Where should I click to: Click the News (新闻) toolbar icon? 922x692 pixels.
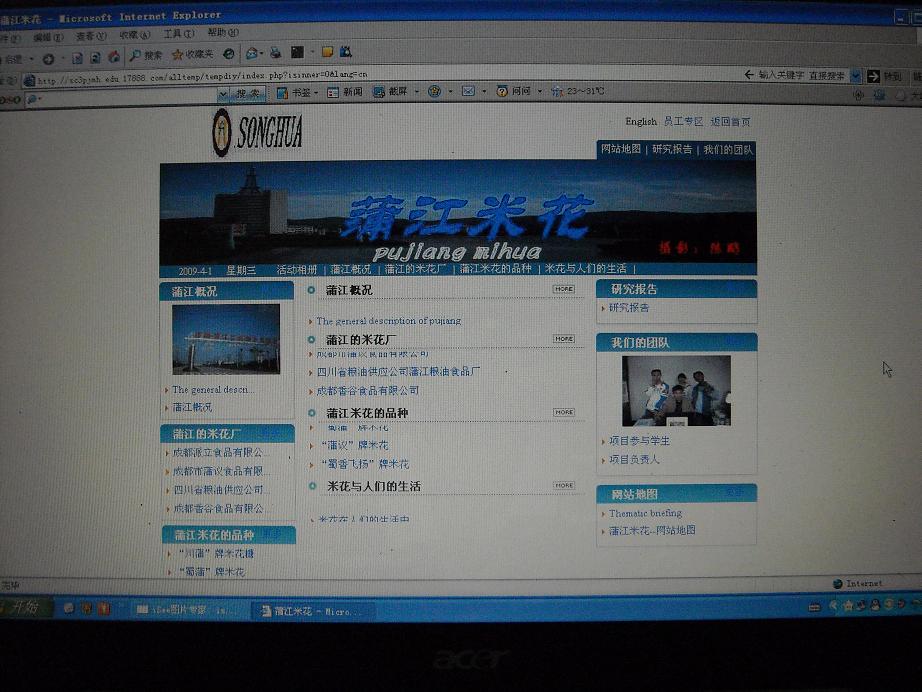(346, 92)
